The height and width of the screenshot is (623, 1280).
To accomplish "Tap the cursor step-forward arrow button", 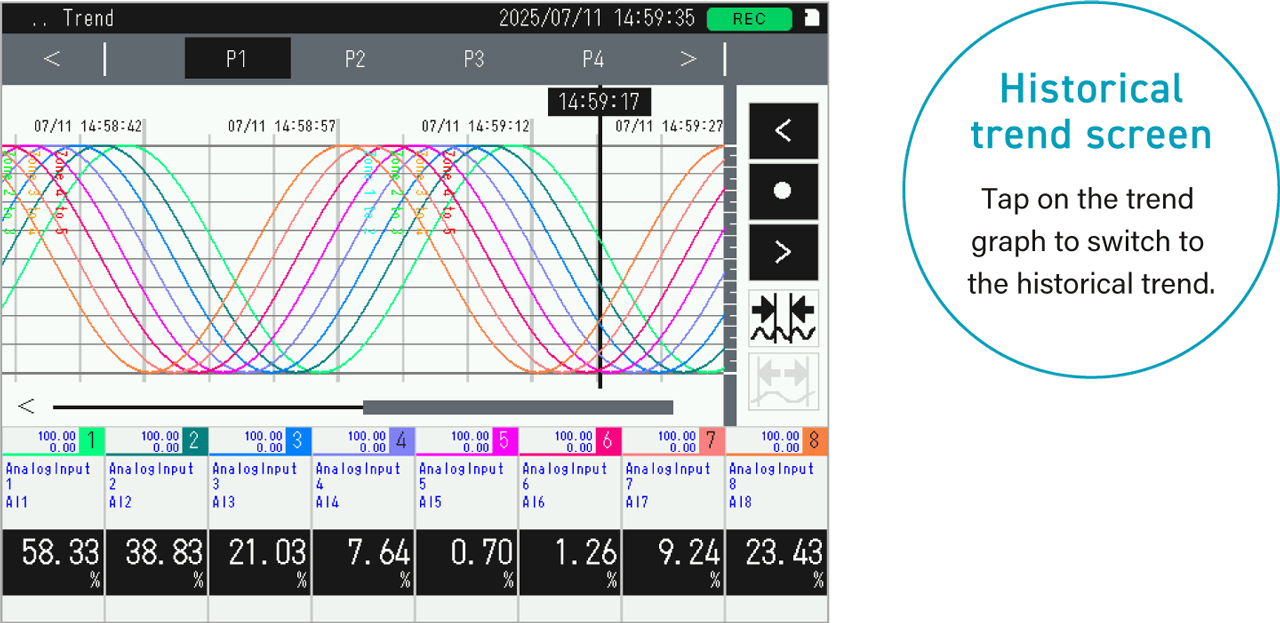I will click(x=783, y=252).
